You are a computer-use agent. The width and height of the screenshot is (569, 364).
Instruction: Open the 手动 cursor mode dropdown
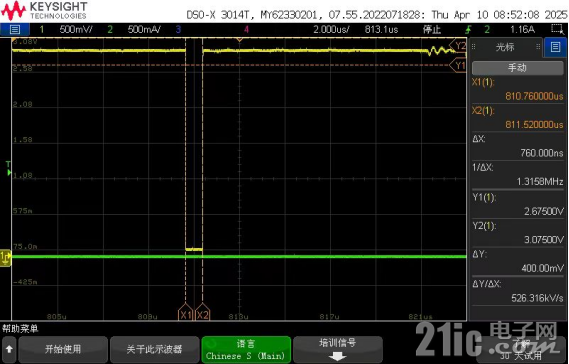pyautogui.click(x=517, y=68)
